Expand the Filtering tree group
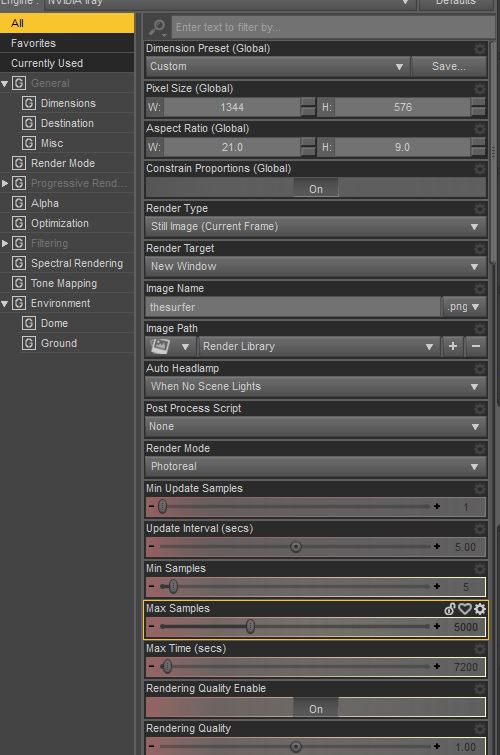 pos(5,243)
